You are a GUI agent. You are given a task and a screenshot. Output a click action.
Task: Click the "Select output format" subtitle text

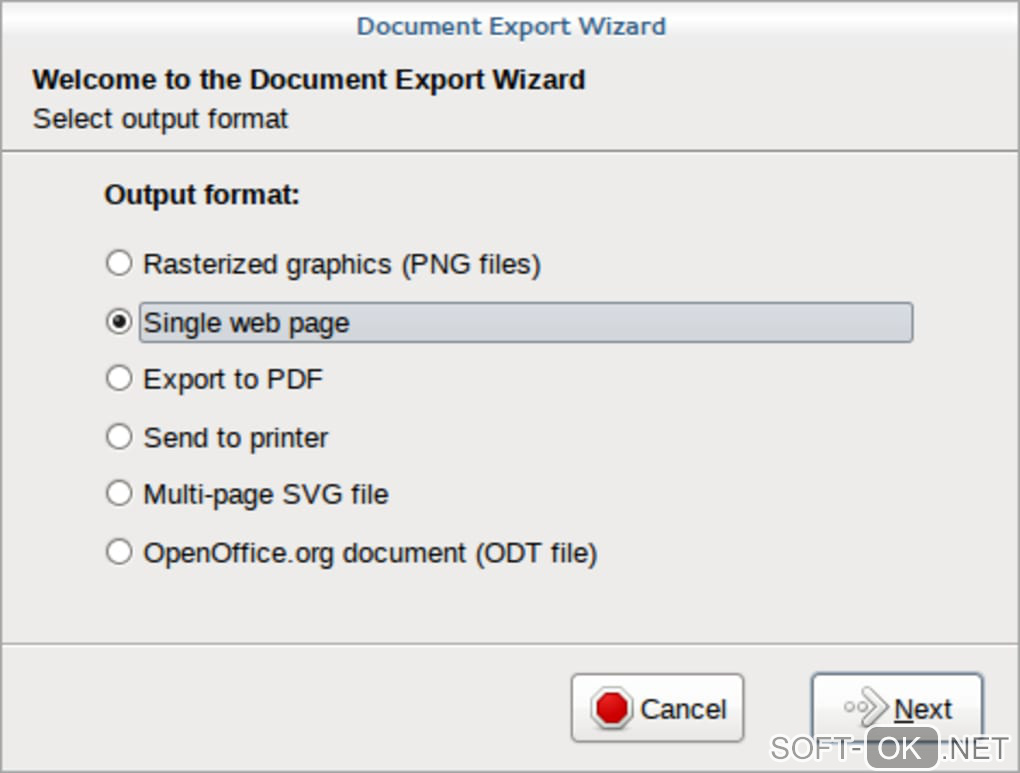click(x=160, y=119)
